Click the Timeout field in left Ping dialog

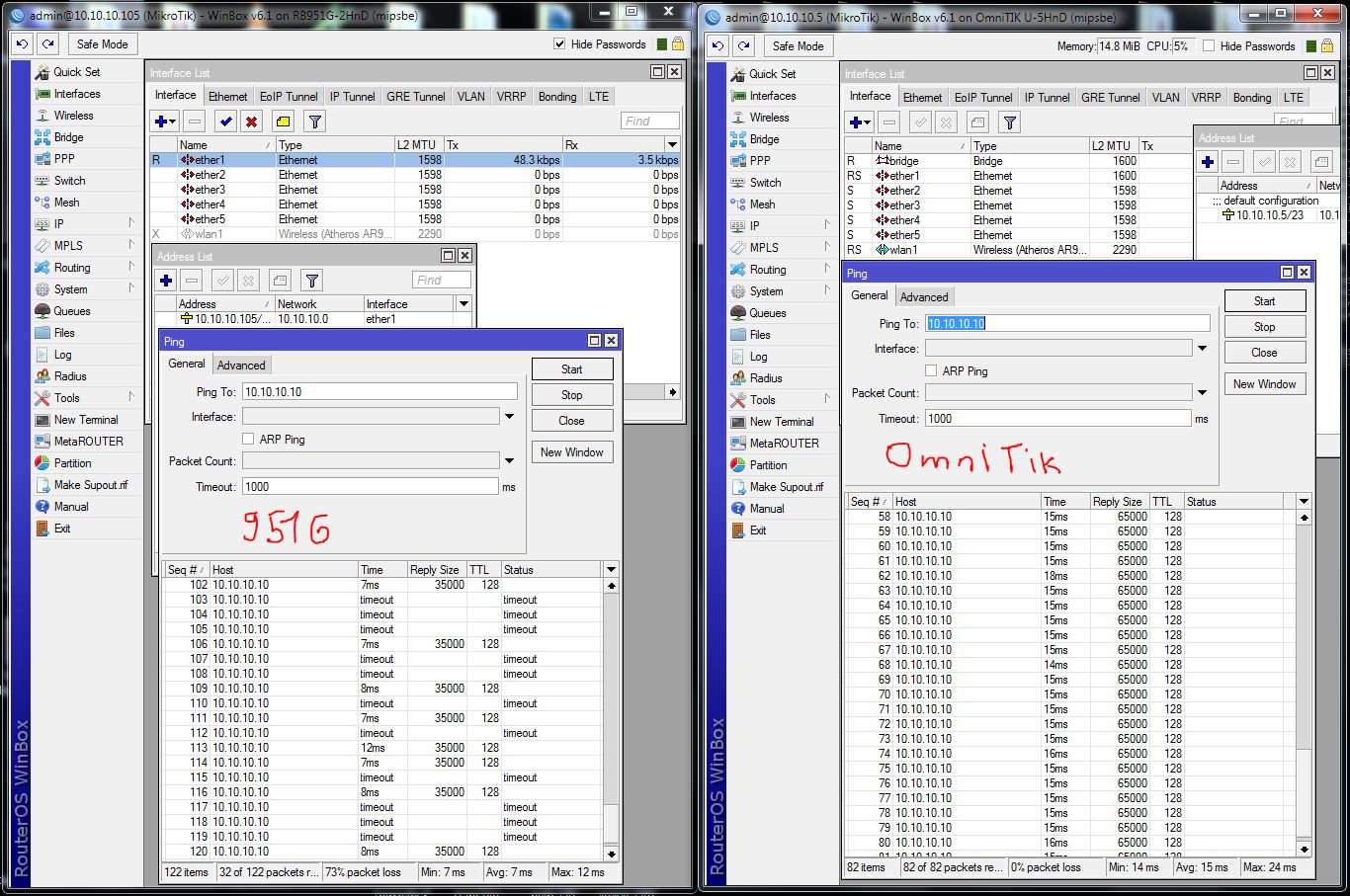tap(370, 487)
